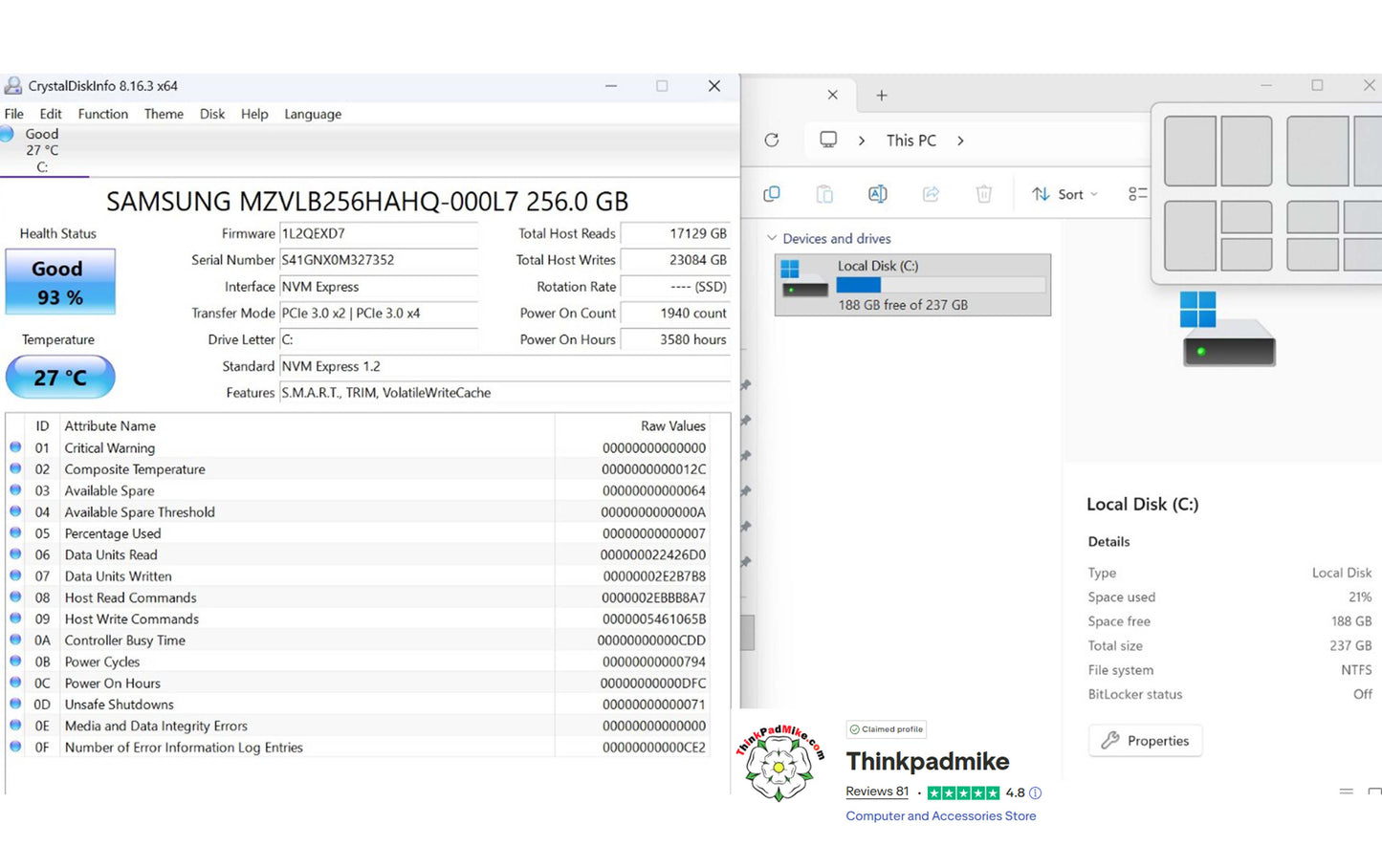Screen dimensions: 1382x868
Task: Click the status dot of Unsafe Shutdowns row
Action: (15, 704)
